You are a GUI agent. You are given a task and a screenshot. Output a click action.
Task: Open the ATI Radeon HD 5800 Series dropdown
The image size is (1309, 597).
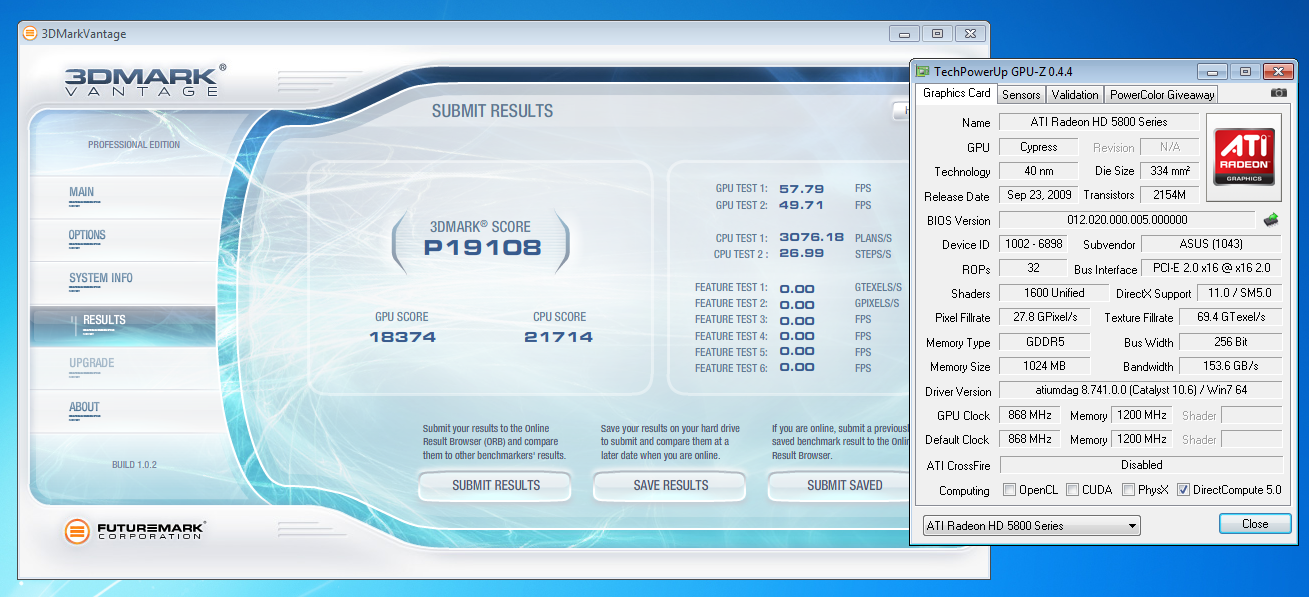tap(1031, 525)
